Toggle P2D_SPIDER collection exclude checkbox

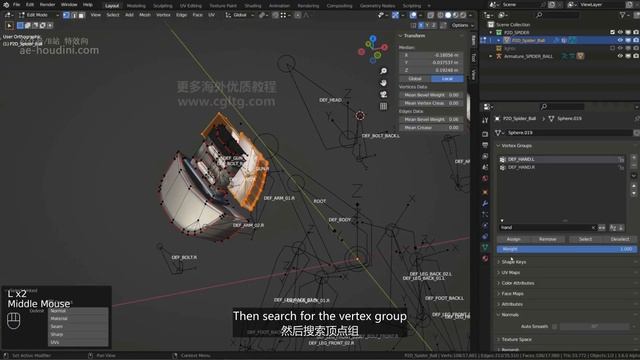pyautogui.click(x=612, y=32)
